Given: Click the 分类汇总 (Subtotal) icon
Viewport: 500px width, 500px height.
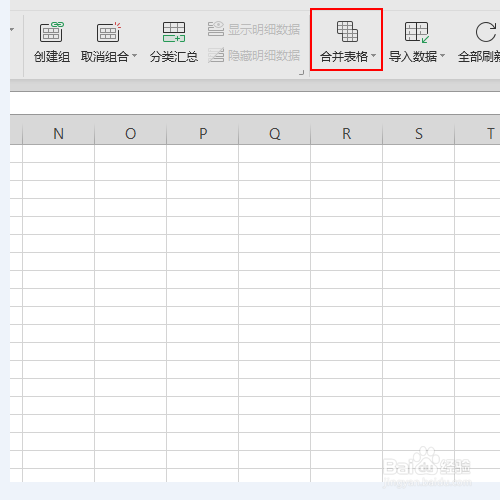Looking at the screenshot, I should click(x=174, y=32).
